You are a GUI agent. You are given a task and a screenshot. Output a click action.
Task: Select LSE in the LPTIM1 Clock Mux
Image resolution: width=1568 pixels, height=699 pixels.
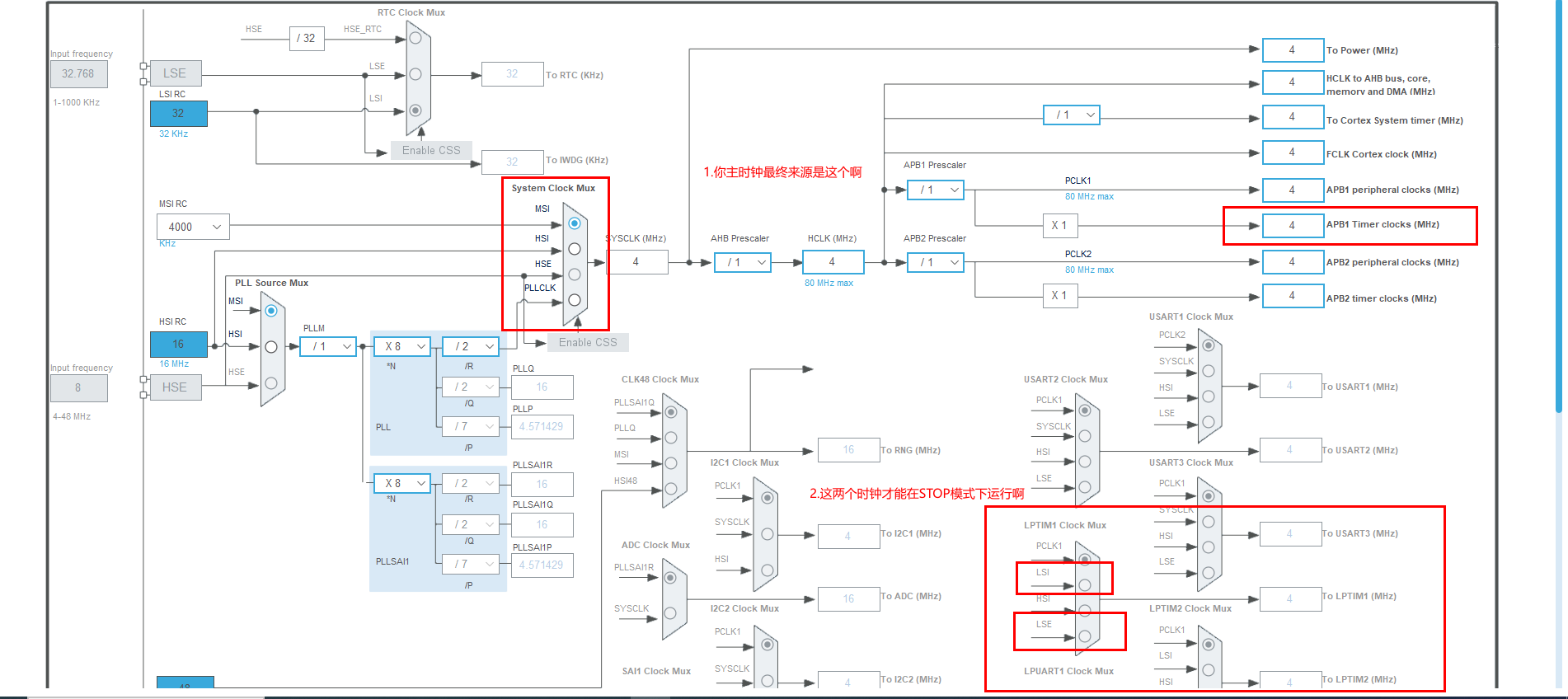1085,636
